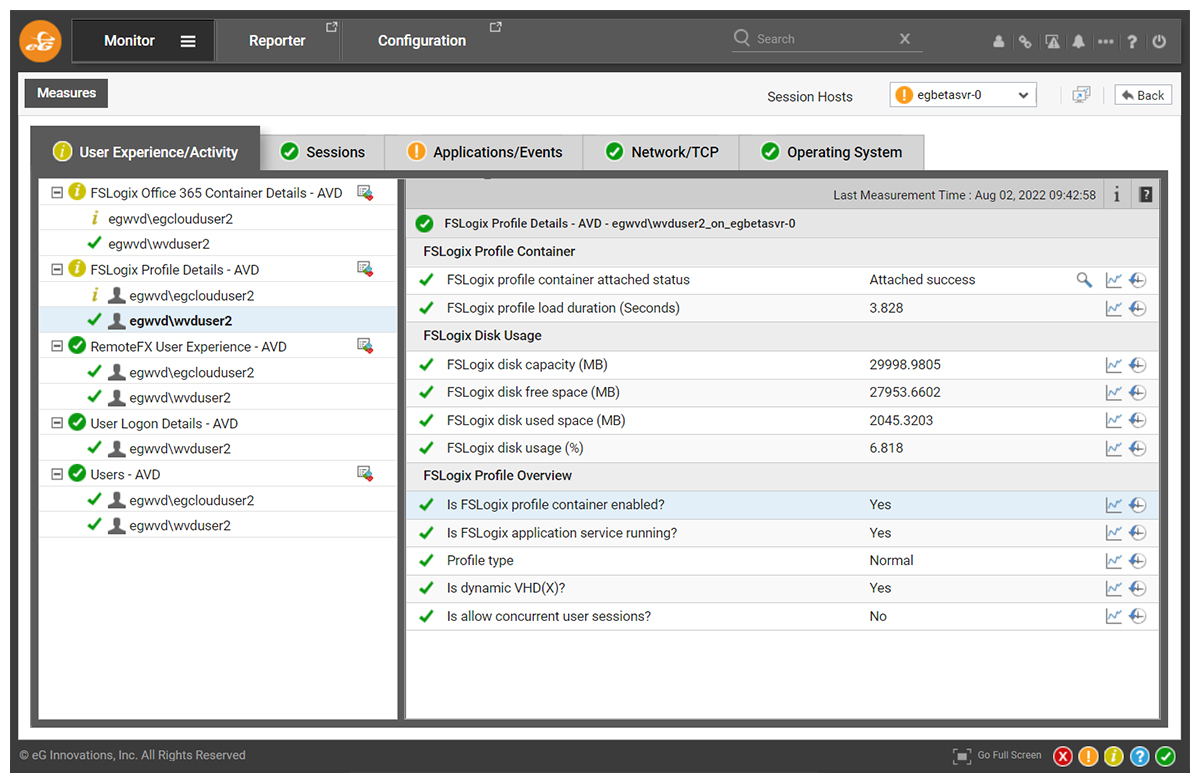Click the link chain icon in header
Viewport: 1200px width, 783px height.
pos(1025,42)
